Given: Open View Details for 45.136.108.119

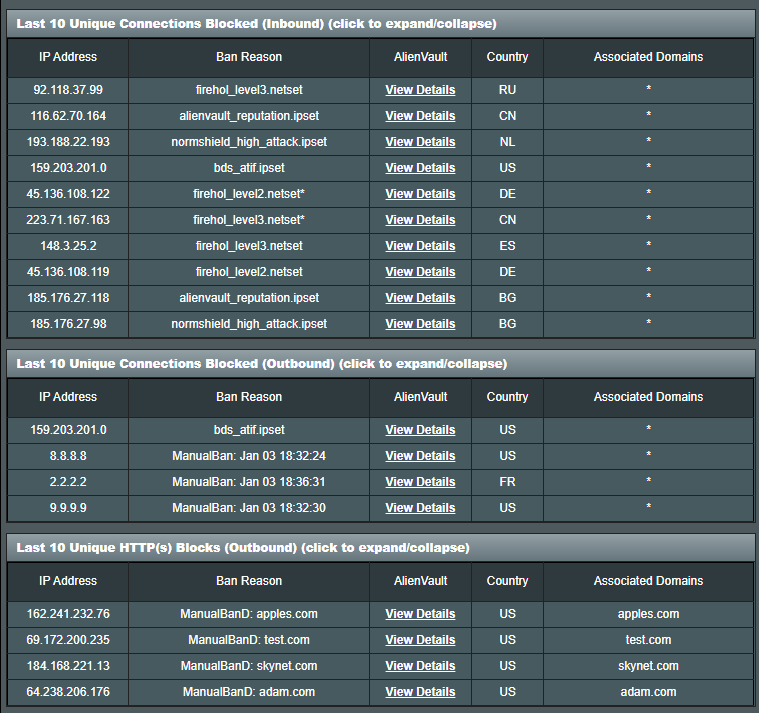Looking at the screenshot, I should [x=420, y=272].
